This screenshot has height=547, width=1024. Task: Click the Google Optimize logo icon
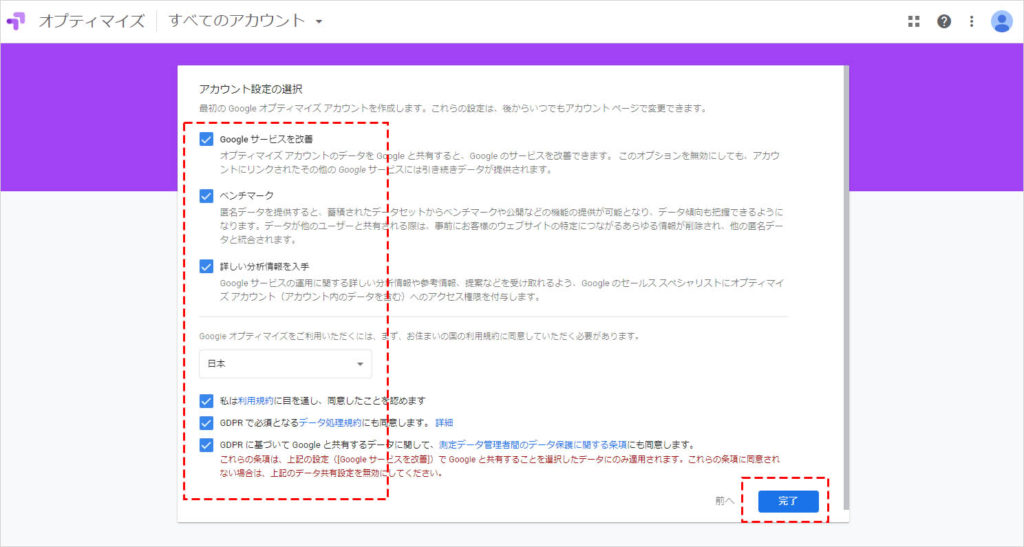(x=17, y=21)
